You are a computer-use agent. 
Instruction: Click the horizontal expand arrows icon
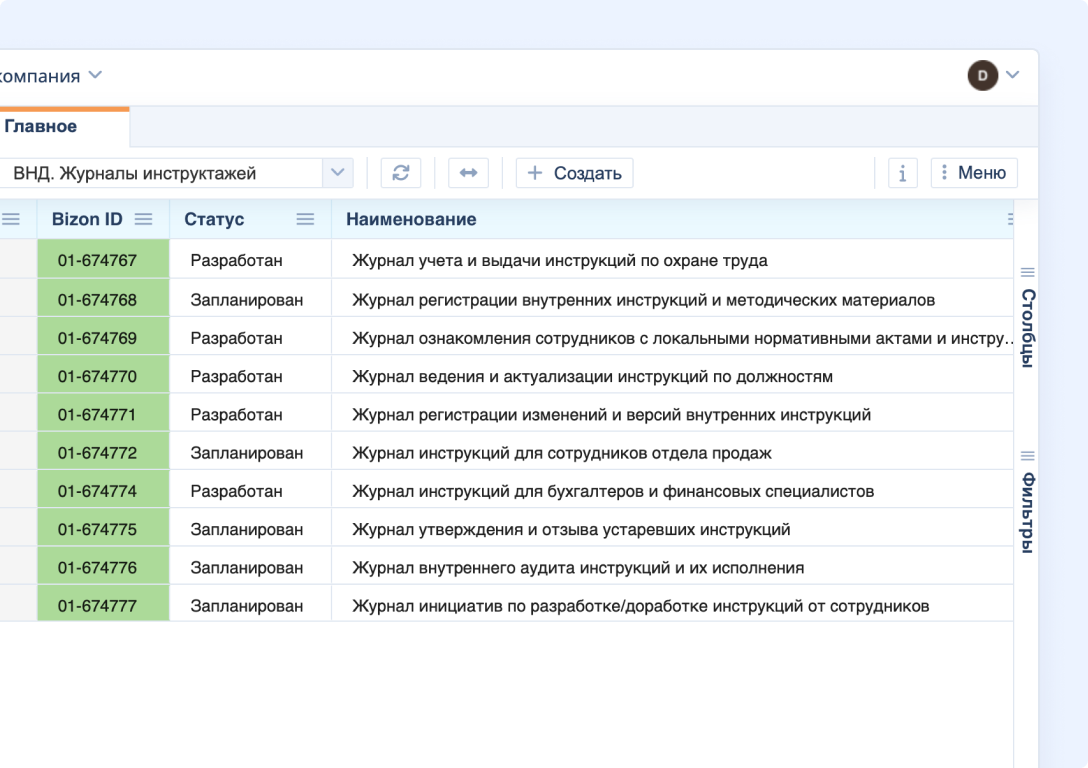point(466,172)
